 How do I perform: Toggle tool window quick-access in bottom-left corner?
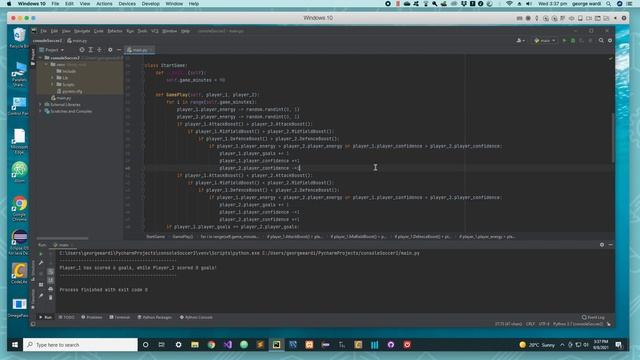[33, 324]
